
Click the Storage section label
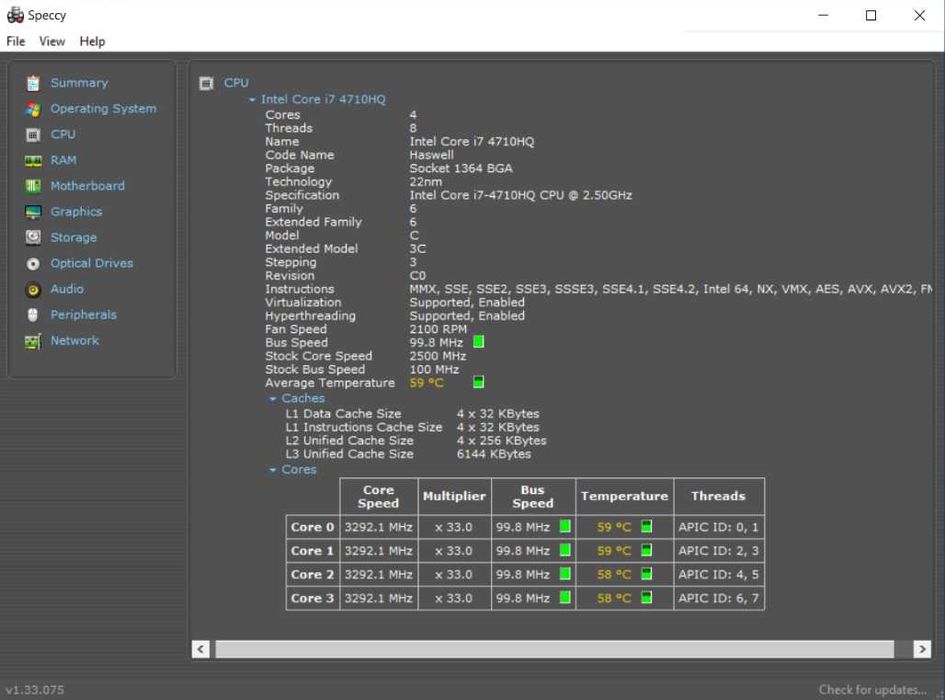(x=74, y=238)
